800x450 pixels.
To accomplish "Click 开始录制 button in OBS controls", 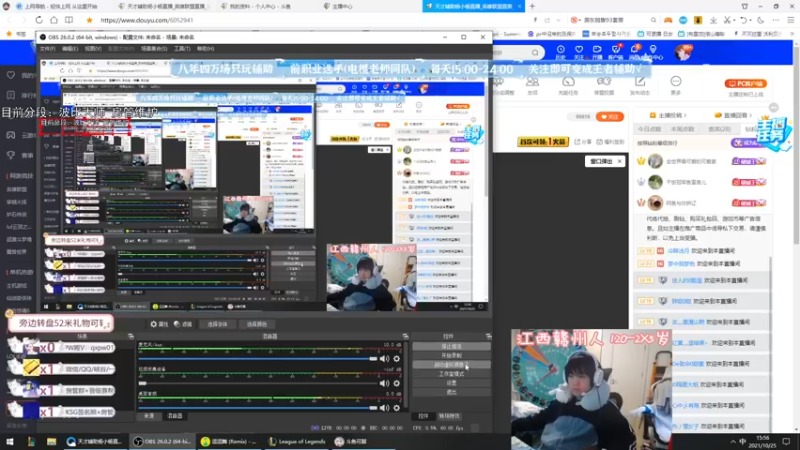I will click(451, 356).
